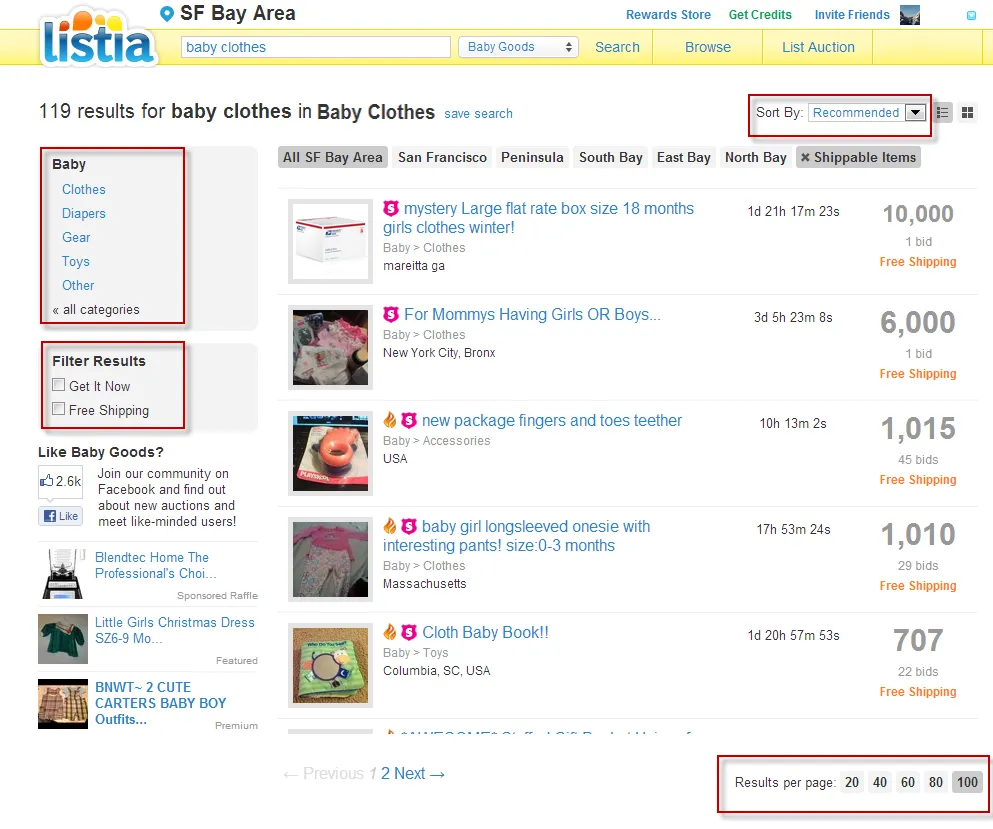Open the Little Girls Christmas Dress link
Image resolution: width=993 pixels, height=829 pixels.
175,630
